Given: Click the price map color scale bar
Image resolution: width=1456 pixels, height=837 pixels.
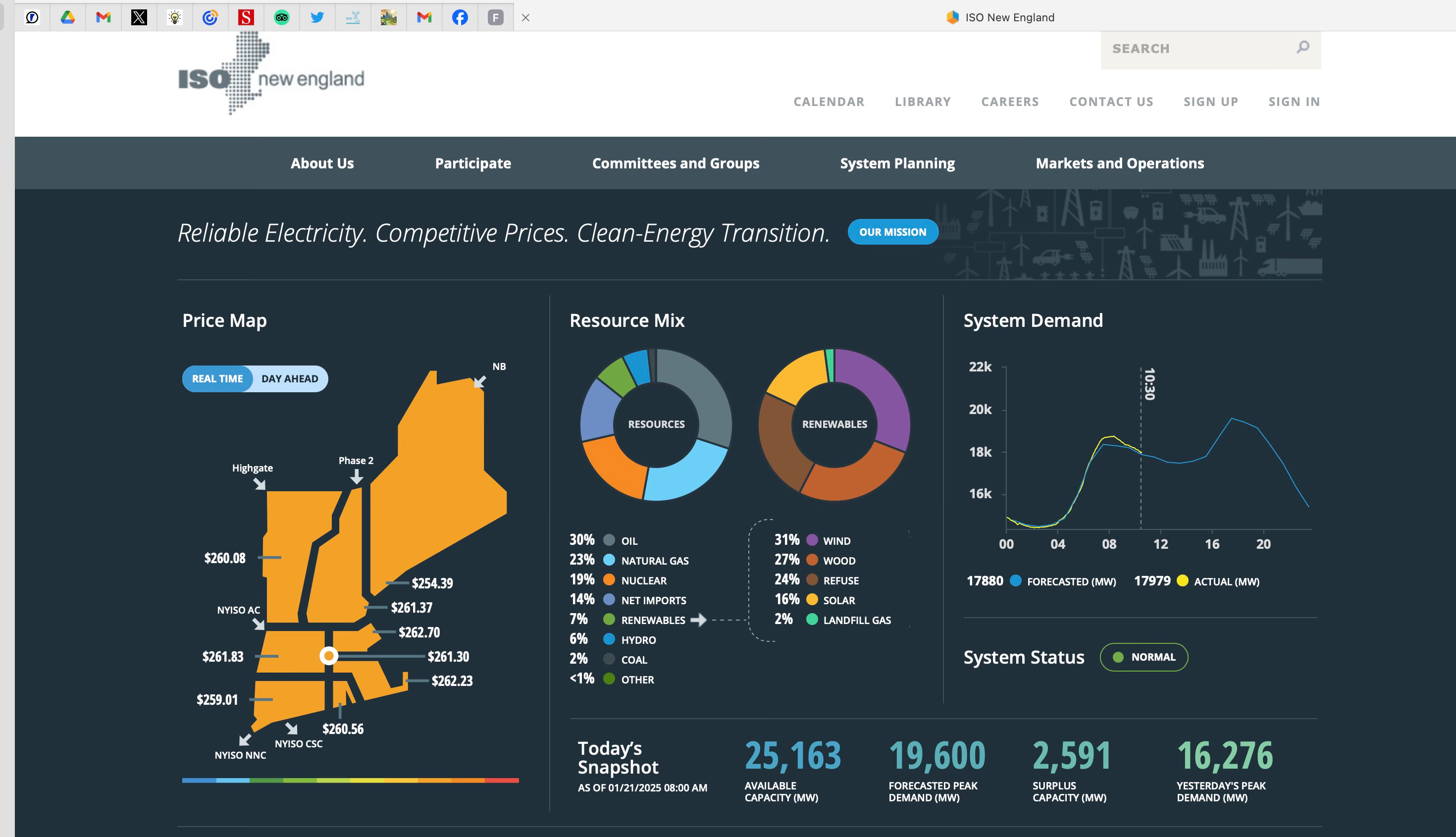Looking at the screenshot, I should [350, 780].
